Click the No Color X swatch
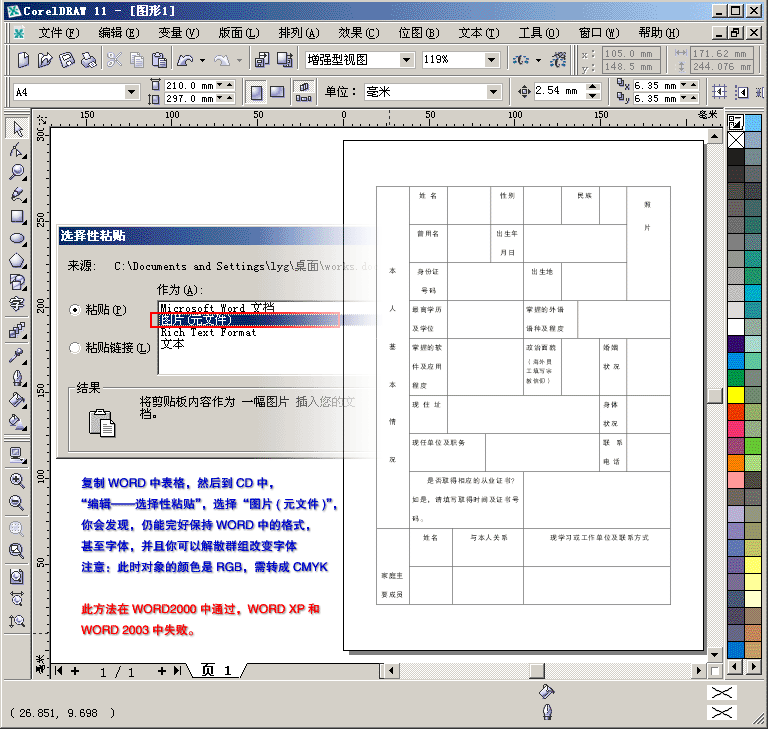Image resolution: width=768 pixels, height=729 pixels. (x=736, y=140)
